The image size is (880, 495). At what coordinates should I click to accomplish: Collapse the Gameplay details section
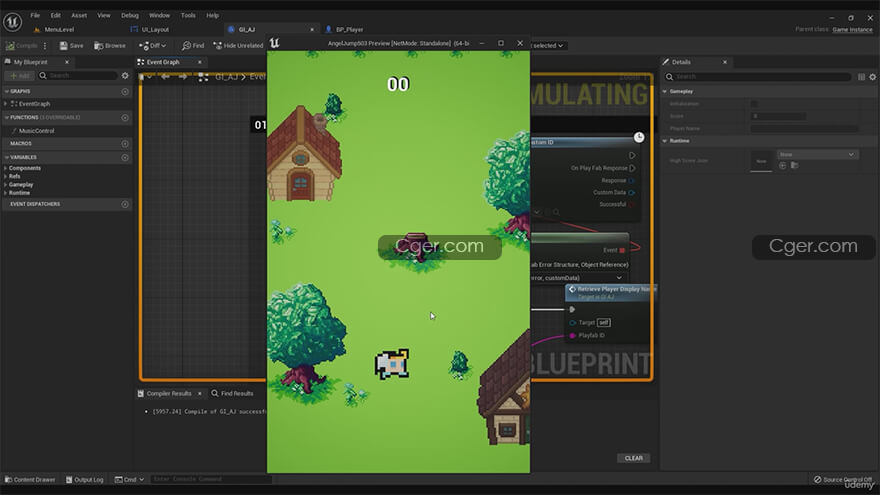(665, 91)
